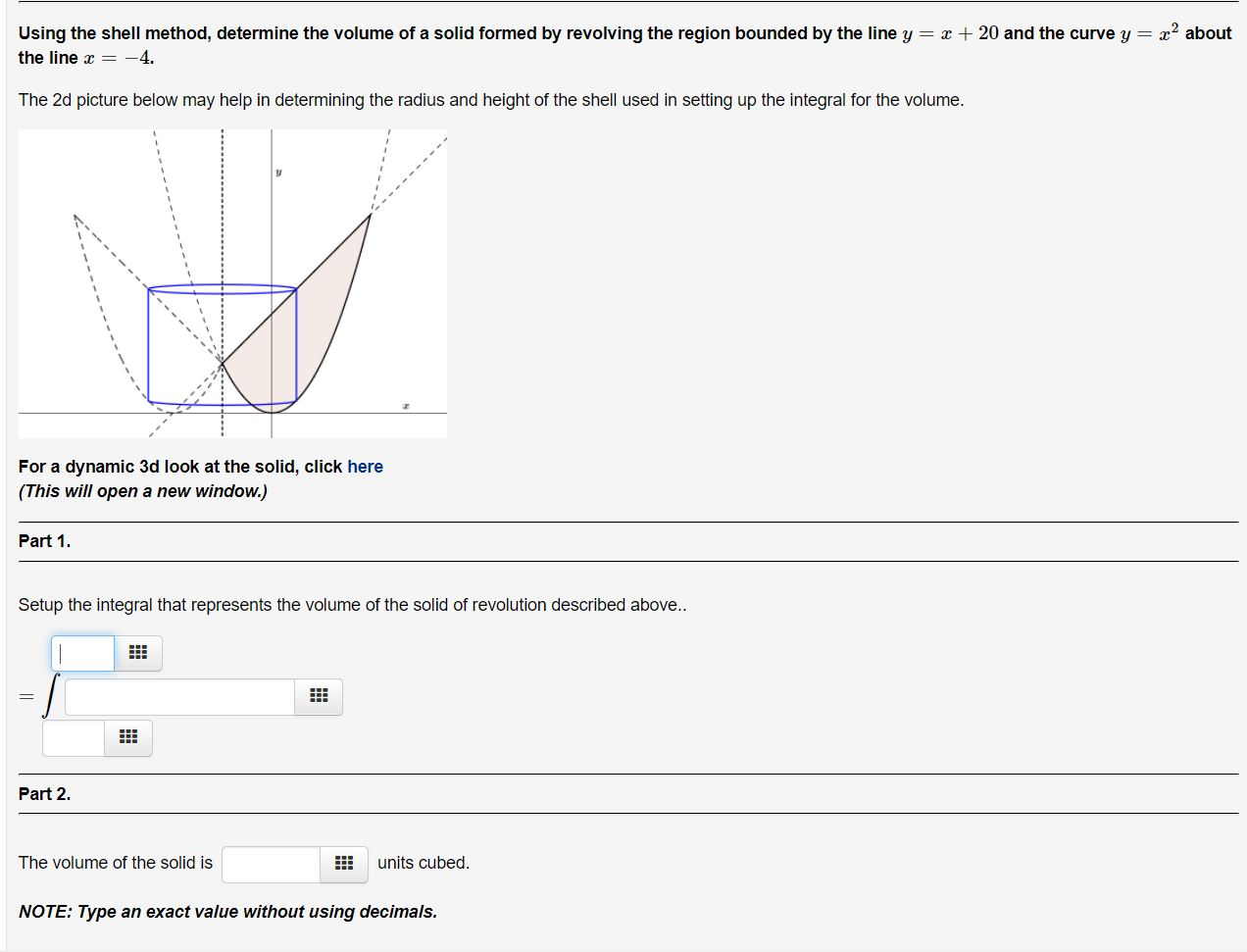1247x952 pixels.
Task: Select the integrand input field
Action: 176,696
